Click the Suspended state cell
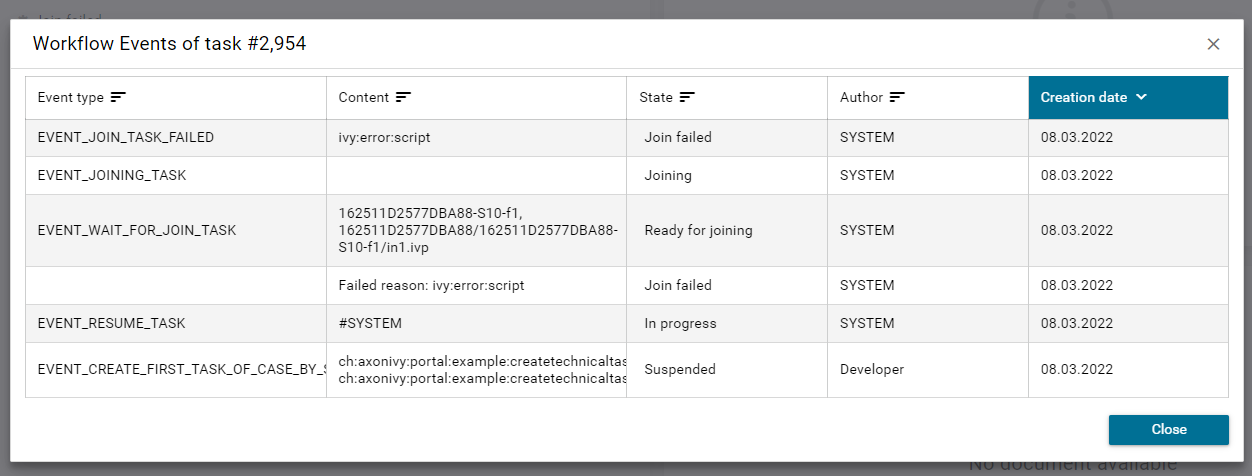Image resolution: width=1252 pixels, height=476 pixels. [x=680, y=369]
